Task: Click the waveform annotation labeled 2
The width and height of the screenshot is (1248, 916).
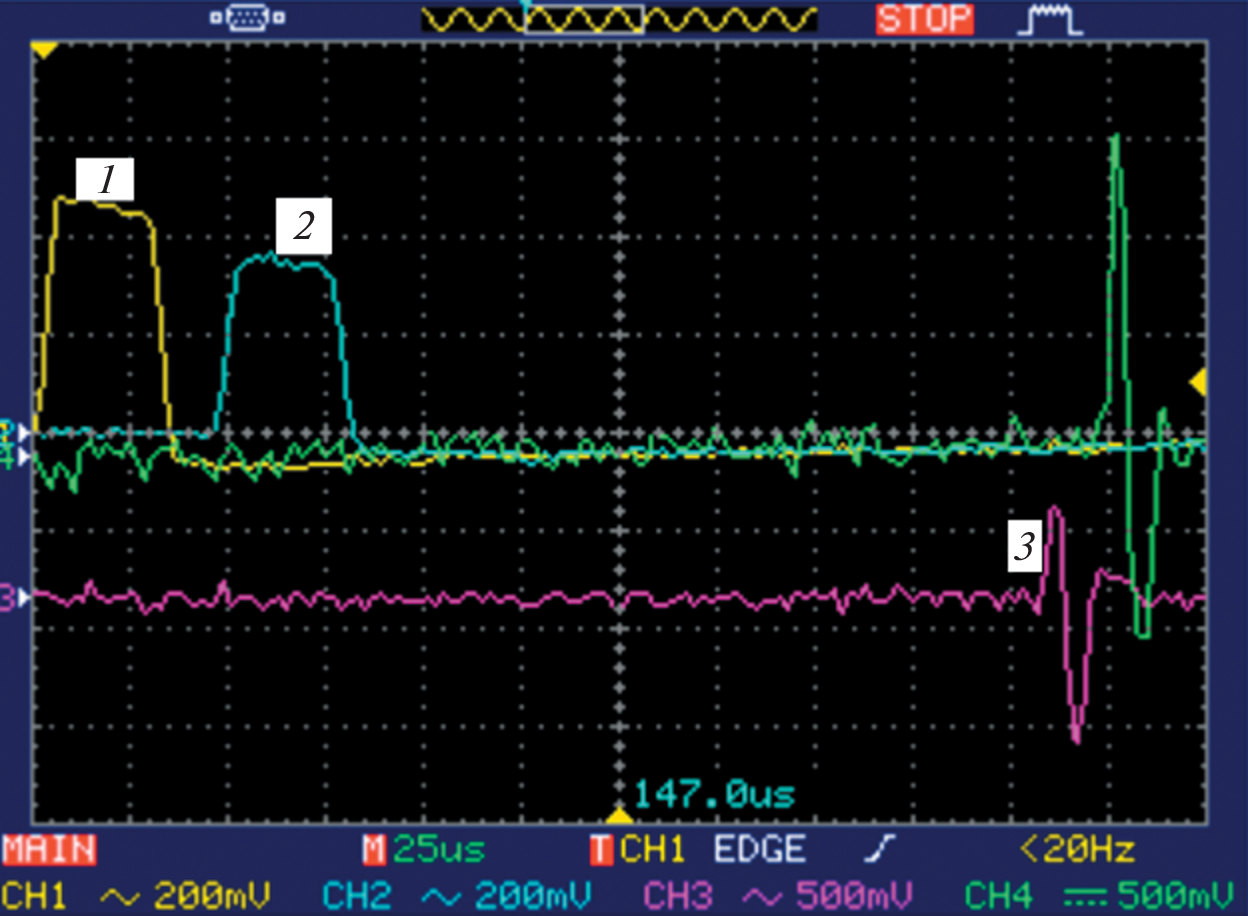Action: (x=303, y=226)
